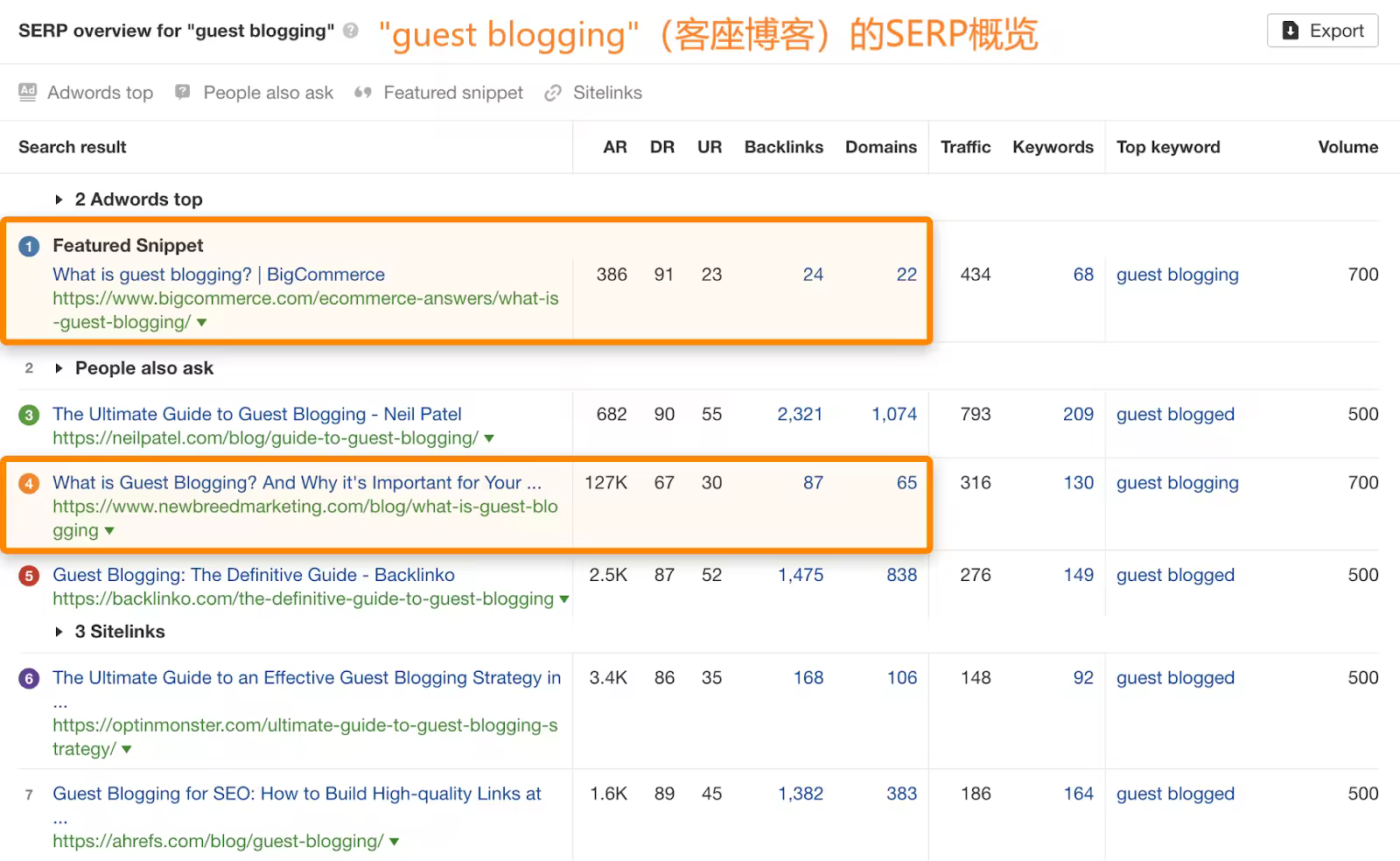The height and width of the screenshot is (861, 1400).
Task: Open Guest Blogging: The Definitive Guide - Backlinko
Action: click(254, 575)
